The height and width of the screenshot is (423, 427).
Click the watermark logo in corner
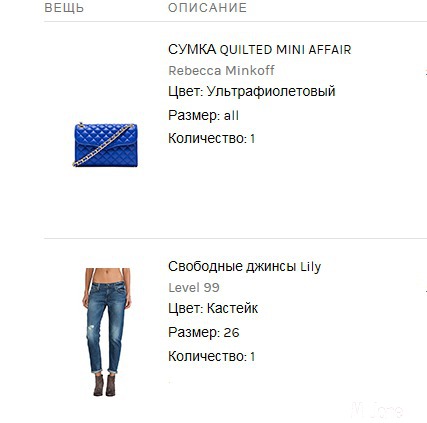pyautogui.click(x=378, y=410)
